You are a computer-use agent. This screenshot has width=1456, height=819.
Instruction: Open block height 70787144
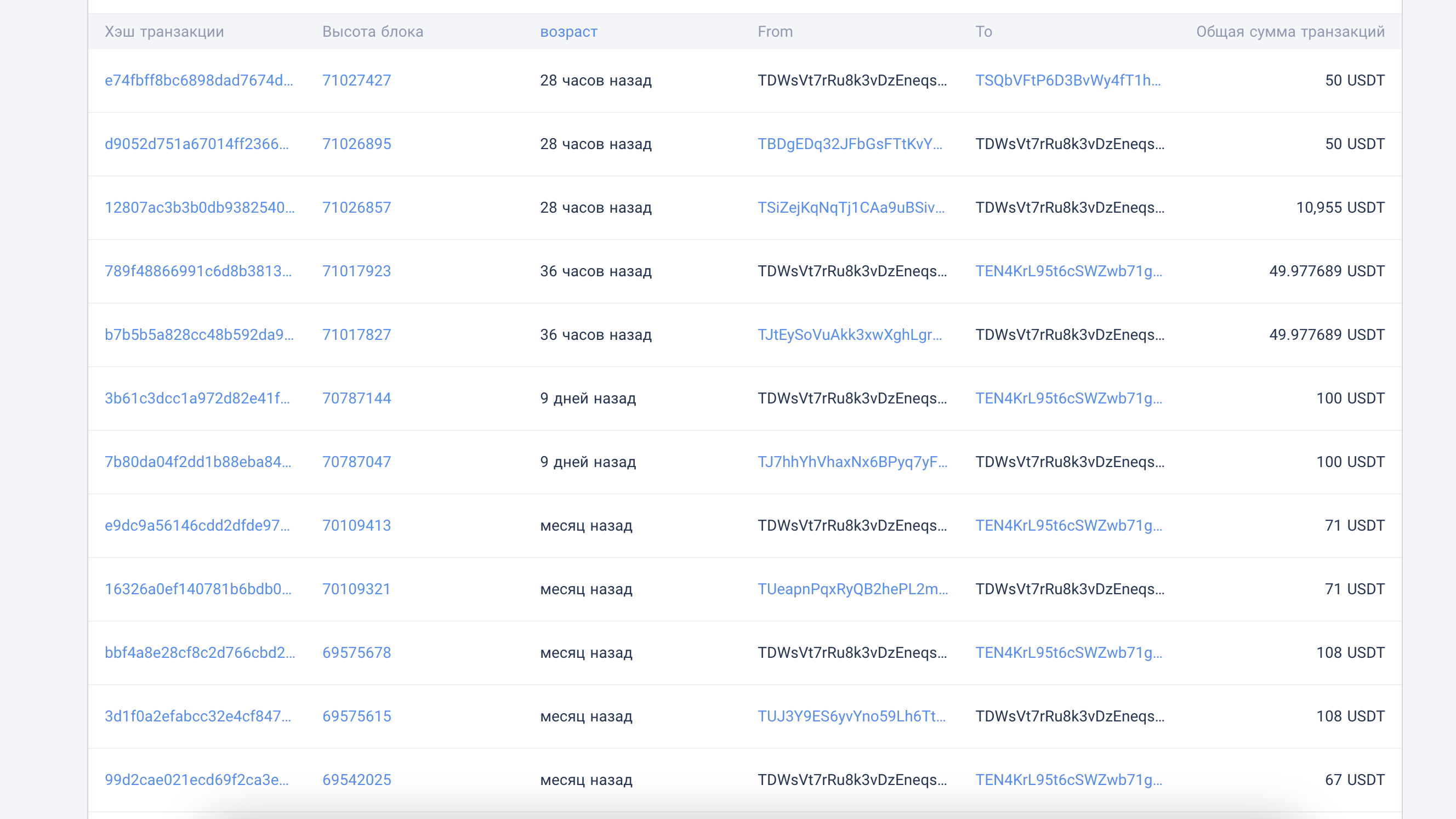tap(357, 399)
